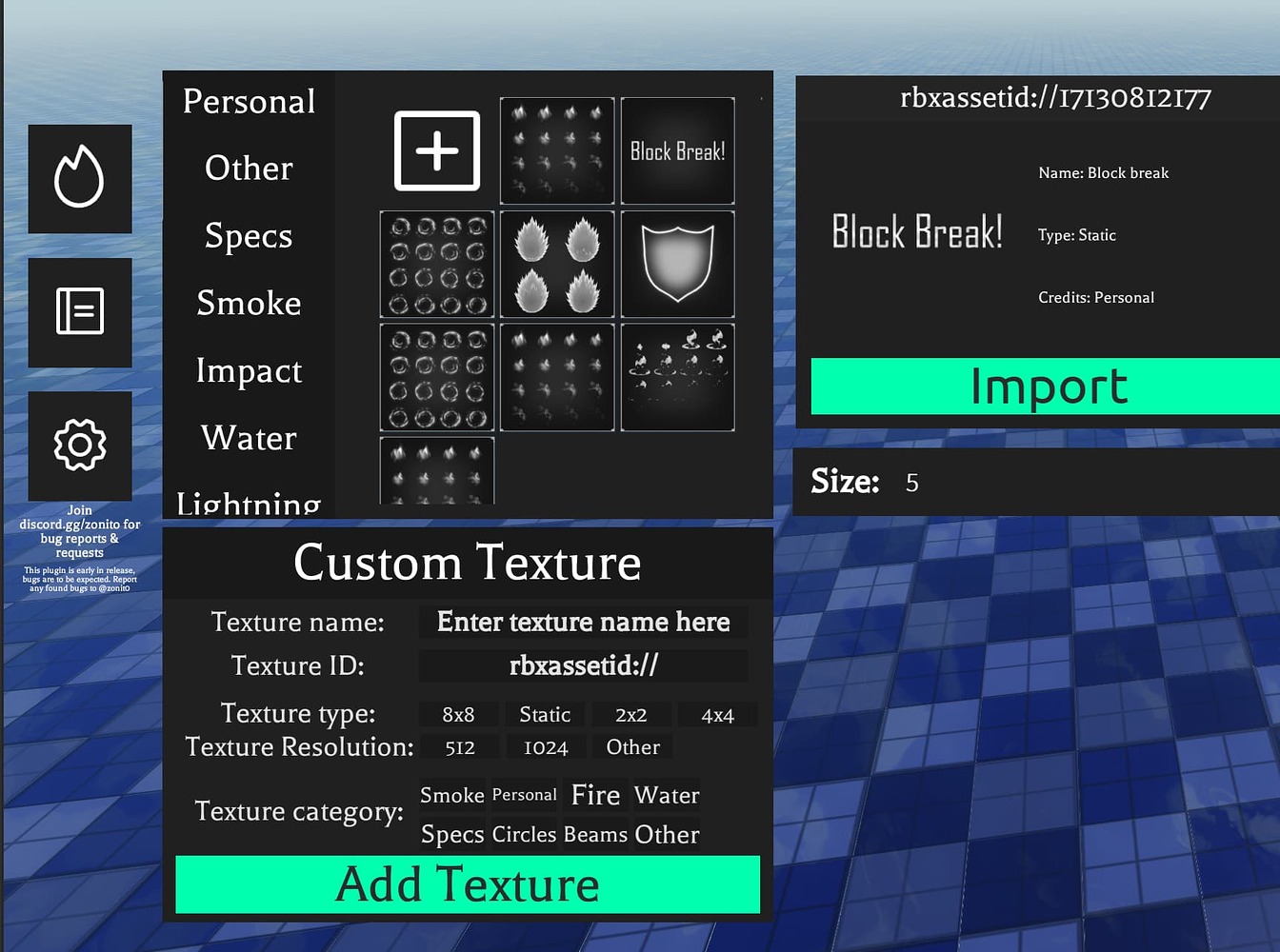Click the texture name input field
1280x952 pixels.
coord(583,622)
